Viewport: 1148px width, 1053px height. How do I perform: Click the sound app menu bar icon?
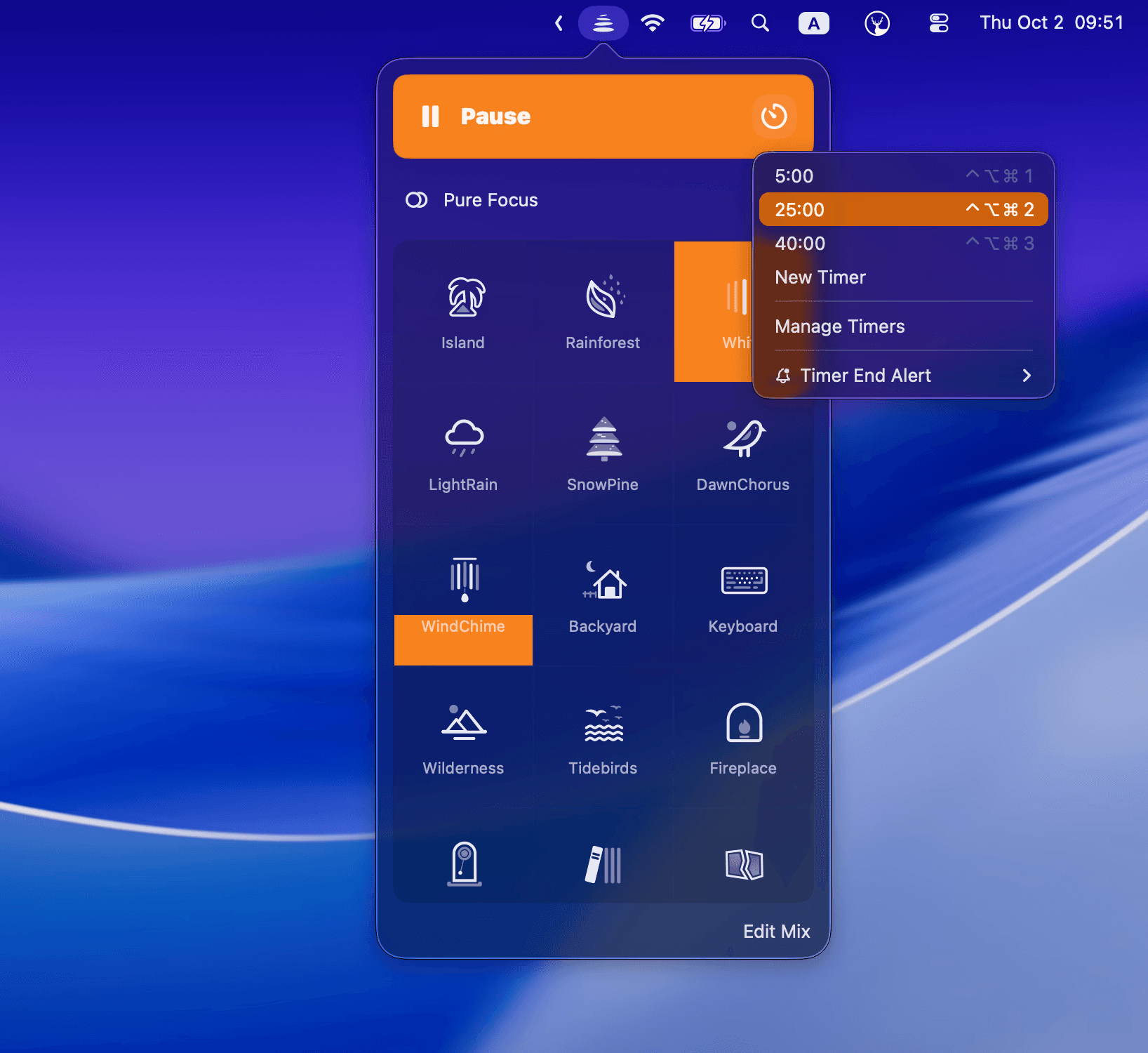pyautogui.click(x=603, y=23)
